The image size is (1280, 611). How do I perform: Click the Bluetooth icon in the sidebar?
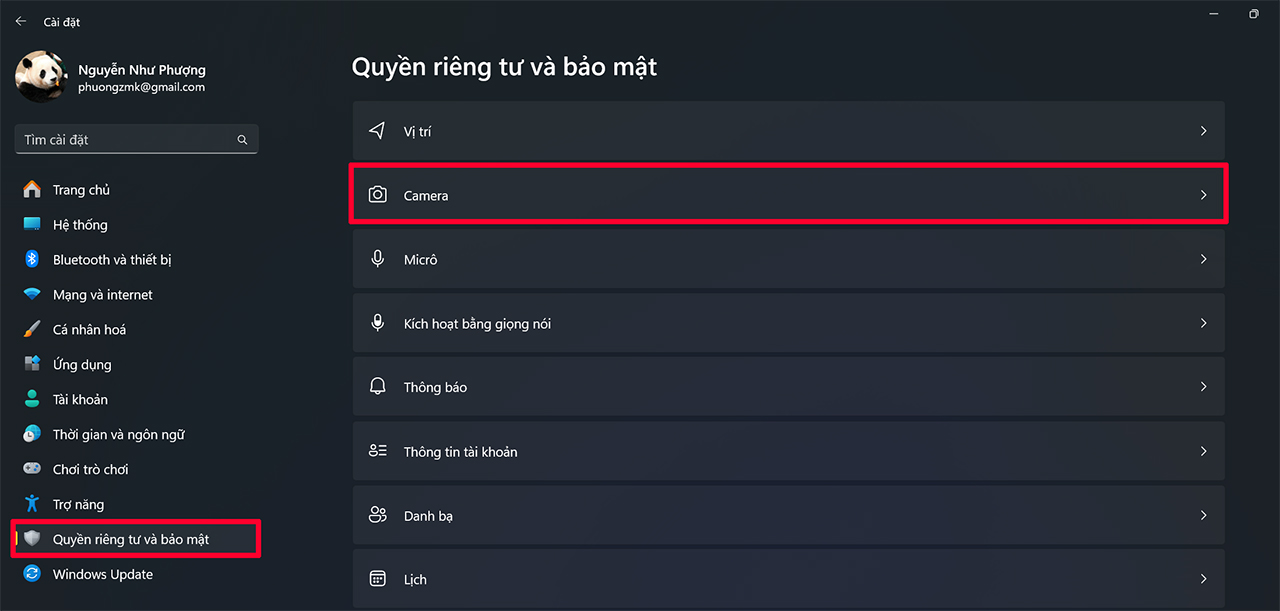32,260
